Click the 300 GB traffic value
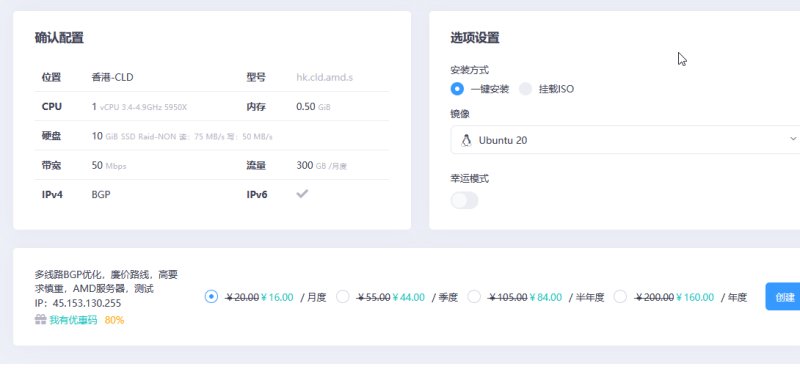The image size is (800, 372). [x=321, y=165]
